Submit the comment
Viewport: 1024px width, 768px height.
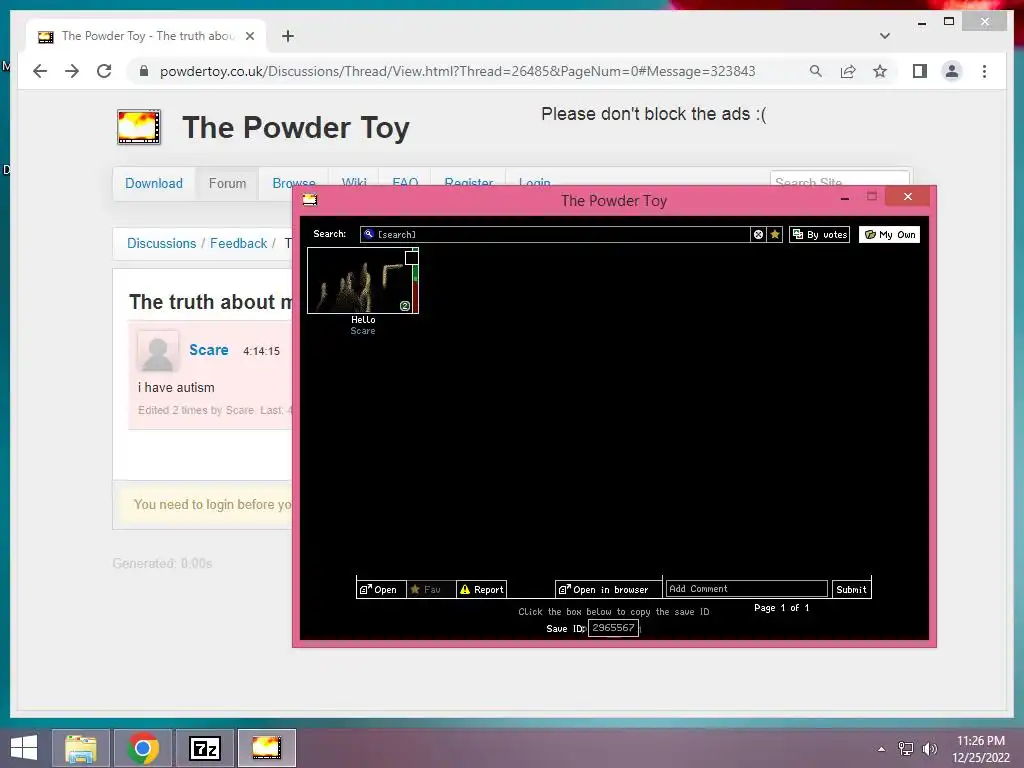(852, 589)
